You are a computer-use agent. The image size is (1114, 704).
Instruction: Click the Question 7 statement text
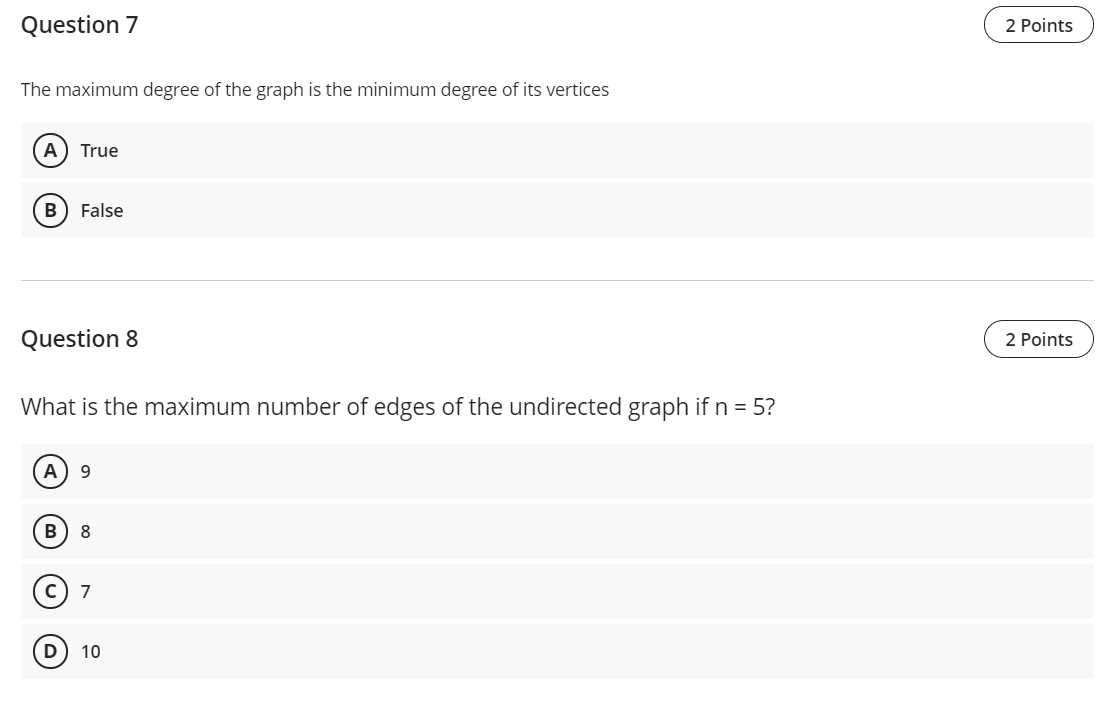click(x=315, y=89)
